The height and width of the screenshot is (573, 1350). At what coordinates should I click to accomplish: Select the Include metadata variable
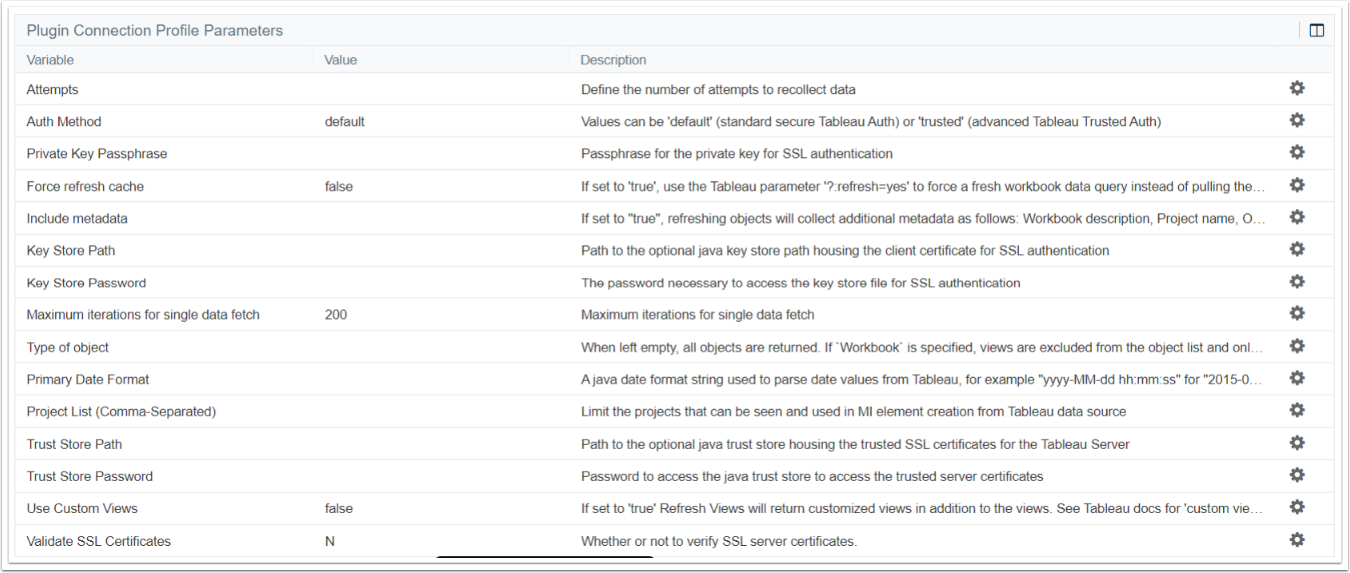pyautogui.click(x=77, y=218)
